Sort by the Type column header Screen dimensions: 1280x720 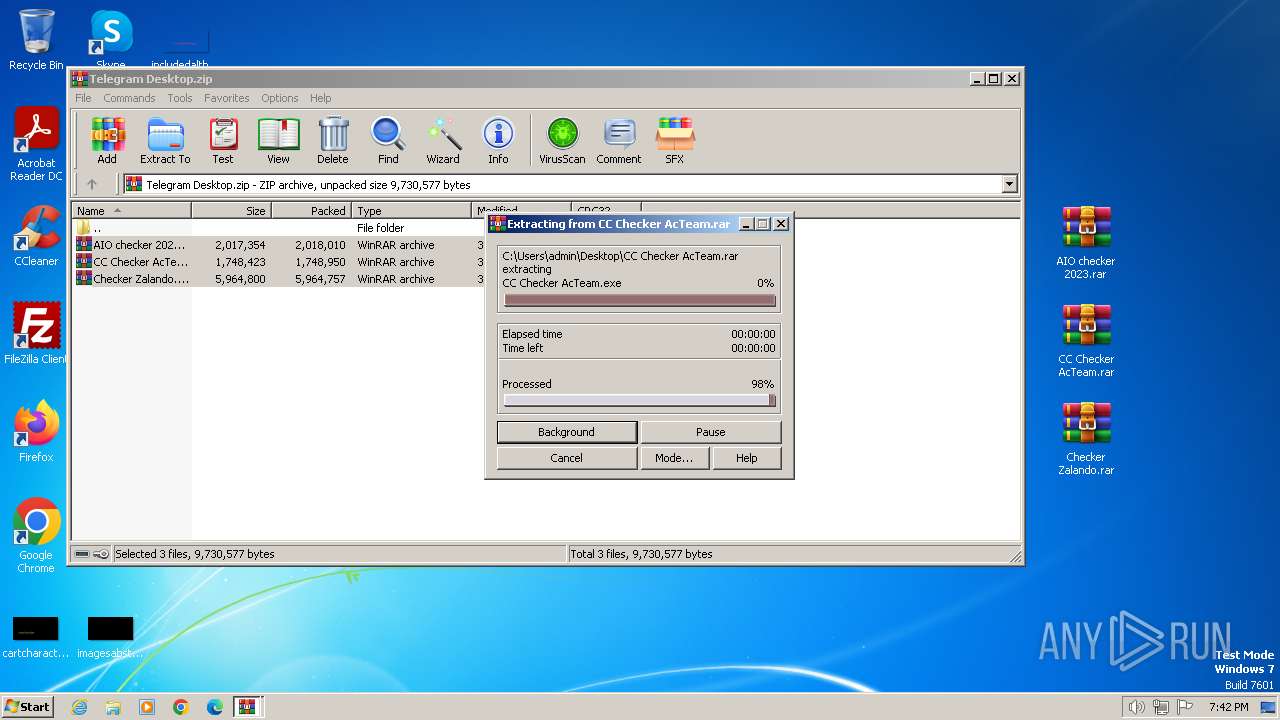(x=412, y=211)
